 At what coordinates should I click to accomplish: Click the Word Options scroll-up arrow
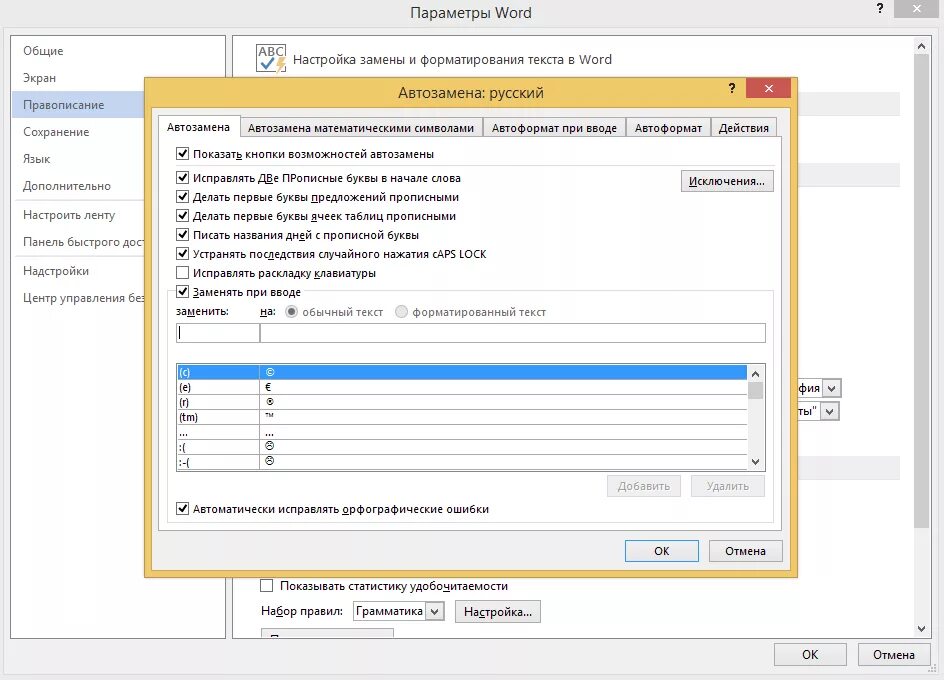click(x=921, y=46)
